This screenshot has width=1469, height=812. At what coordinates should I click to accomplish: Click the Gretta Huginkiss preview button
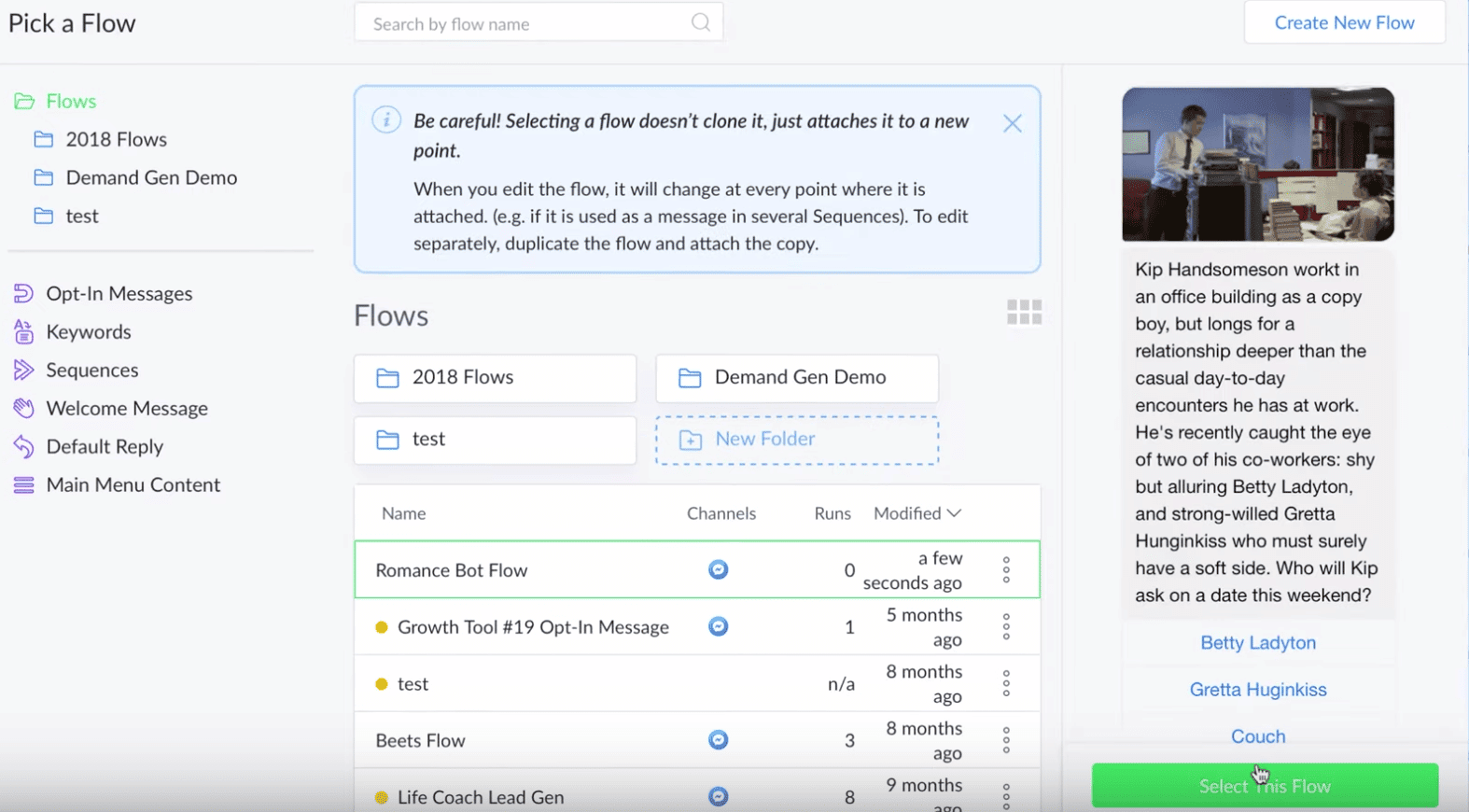pos(1258,690)
